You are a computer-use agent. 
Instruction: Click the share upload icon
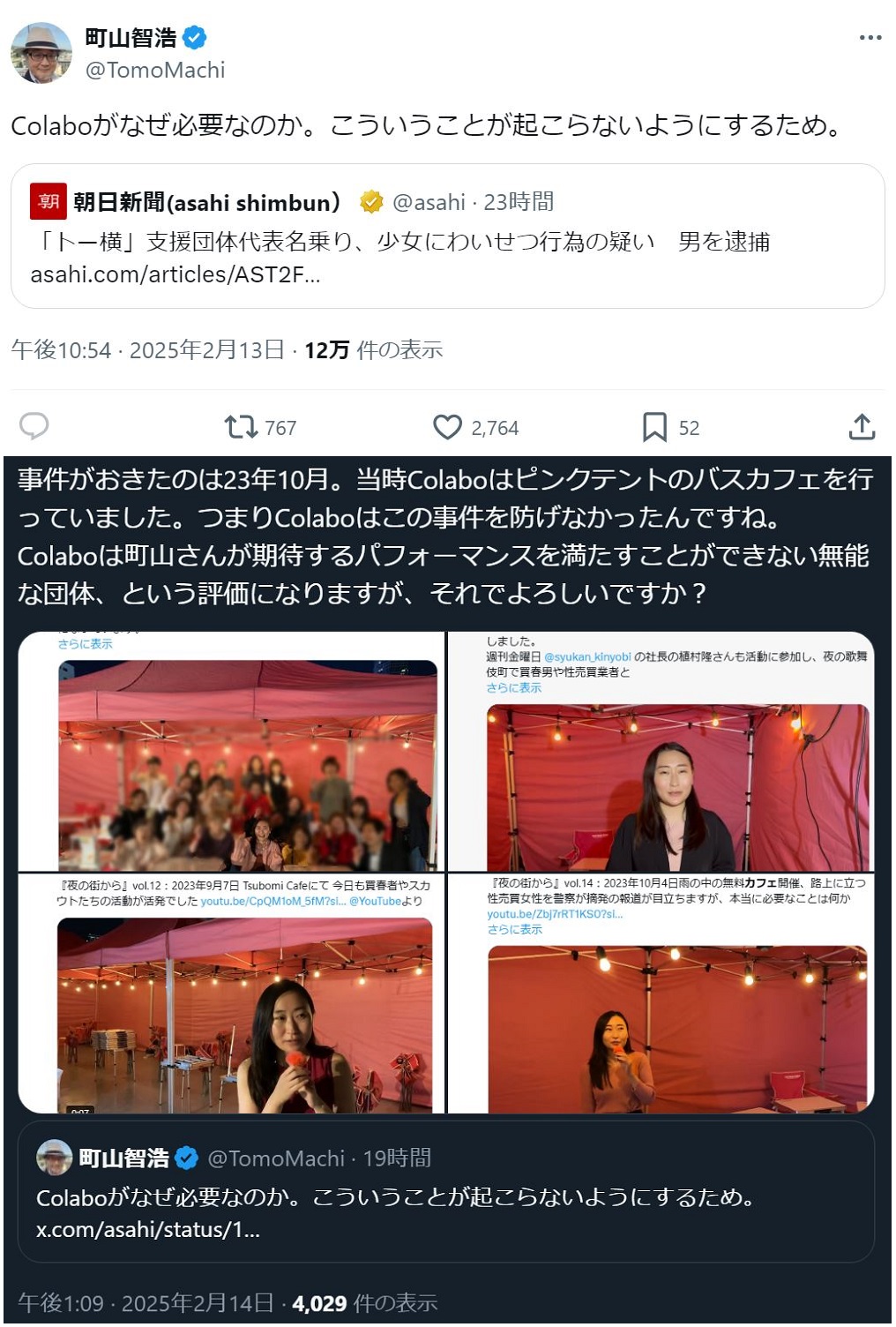(862, 427)
